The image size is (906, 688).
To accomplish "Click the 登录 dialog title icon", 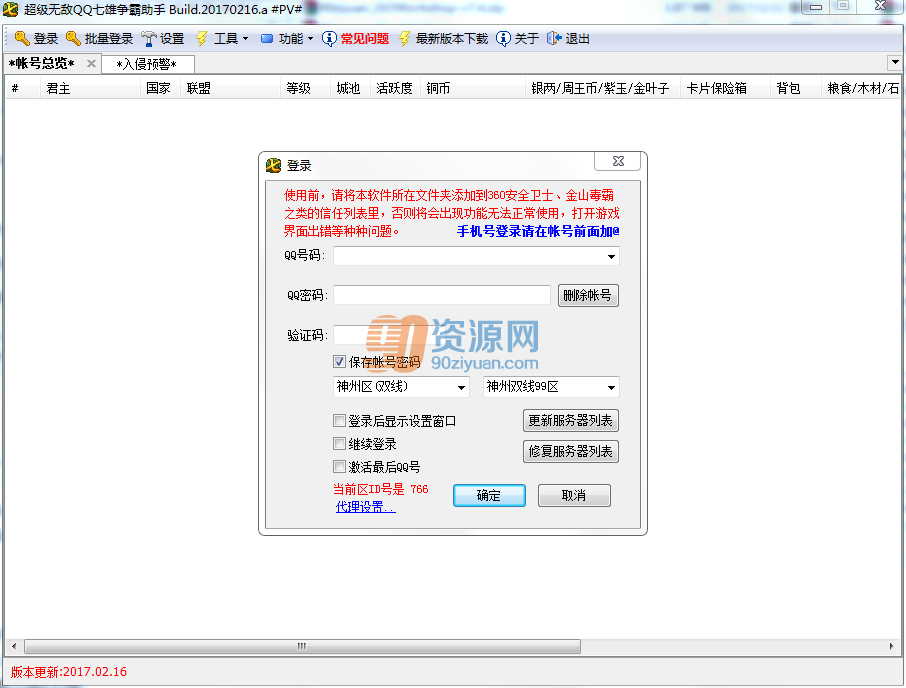I will click(x=273, y=166).
